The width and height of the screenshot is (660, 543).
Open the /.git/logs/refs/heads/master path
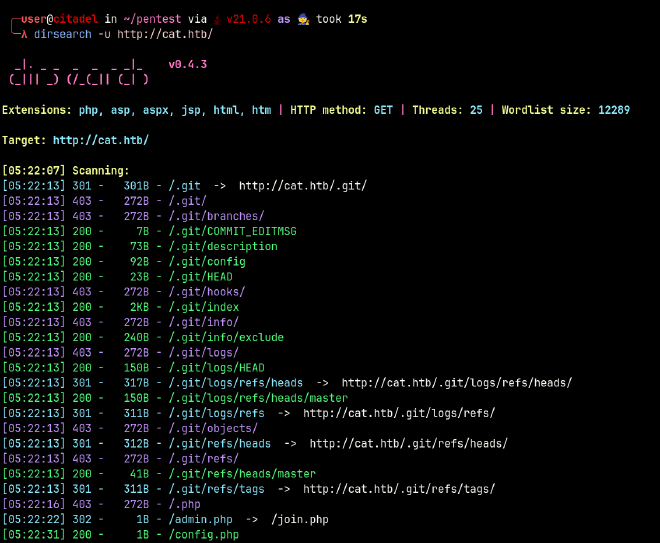tap(258, 398)
